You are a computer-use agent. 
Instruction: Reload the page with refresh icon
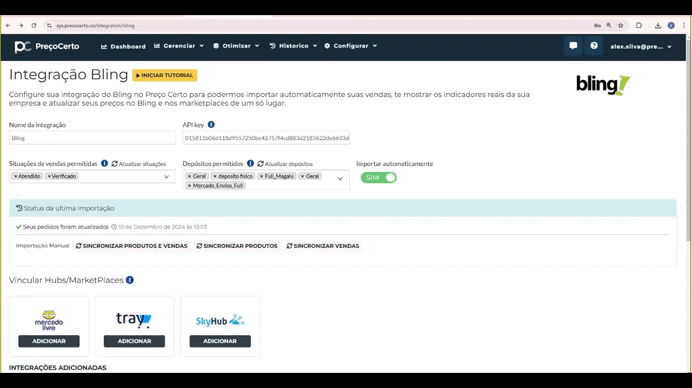click(x=34, y=26)
